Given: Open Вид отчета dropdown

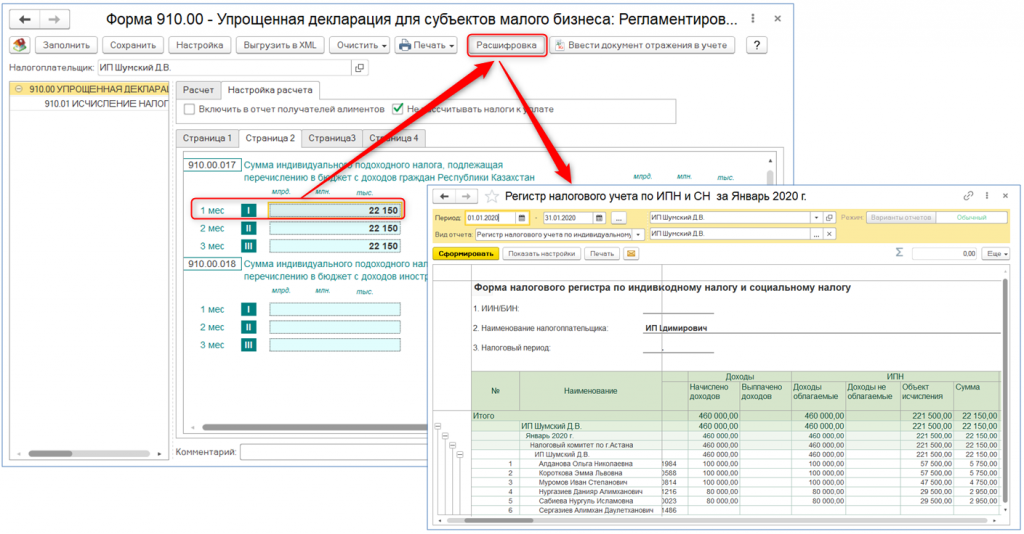Looking at the screenshot, I should click(638, 234).
